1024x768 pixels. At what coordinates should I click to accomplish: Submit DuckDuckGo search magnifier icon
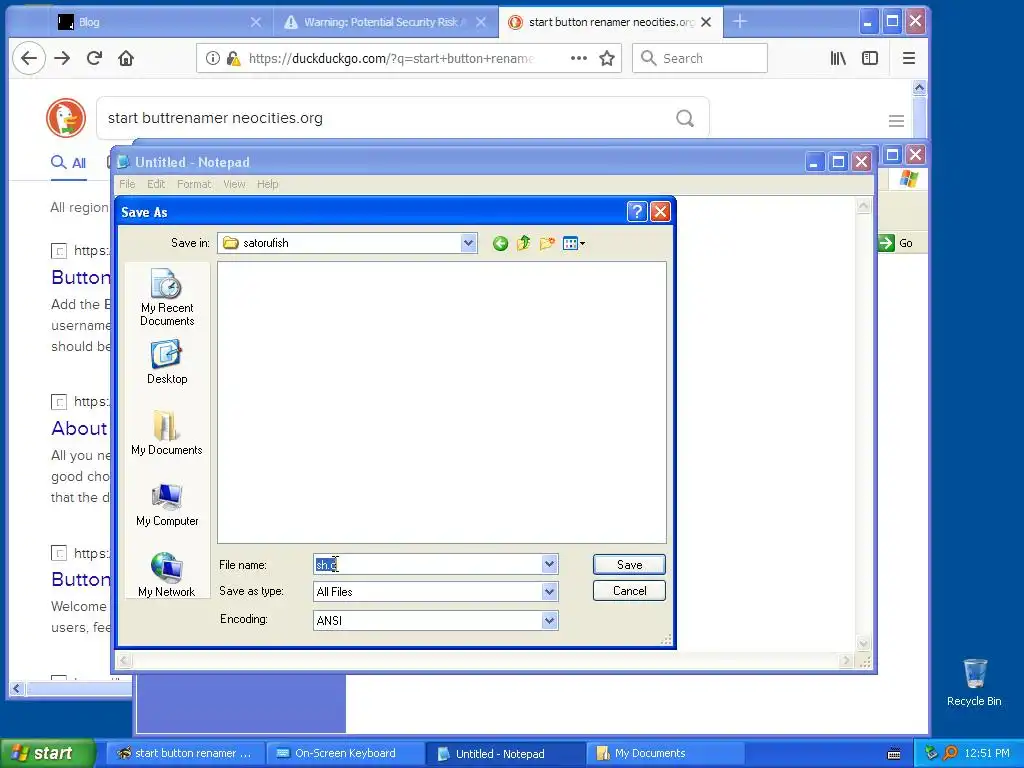(x=685, y=118)
